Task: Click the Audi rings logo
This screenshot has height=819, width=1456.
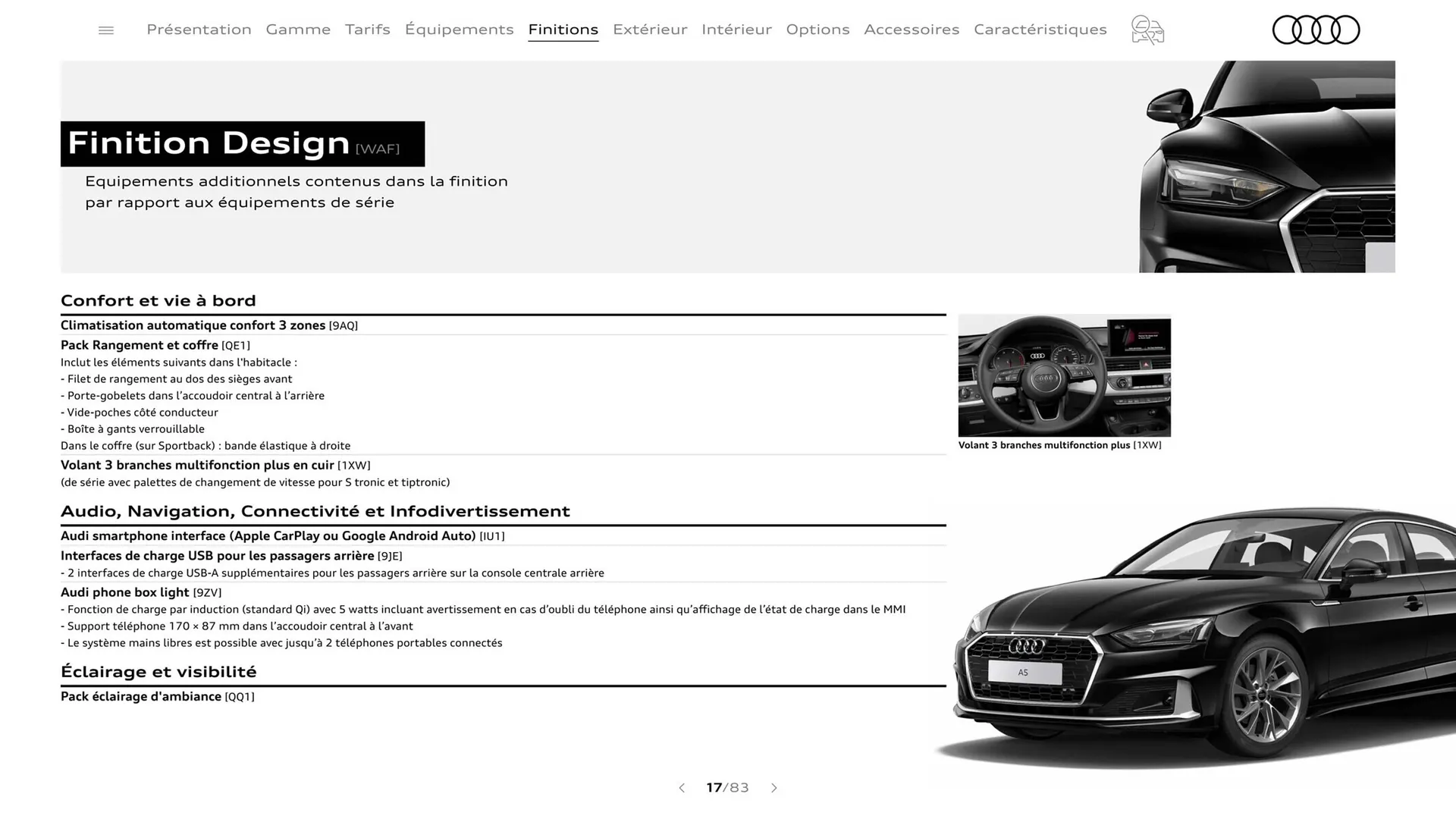Action: [1316, 30]
